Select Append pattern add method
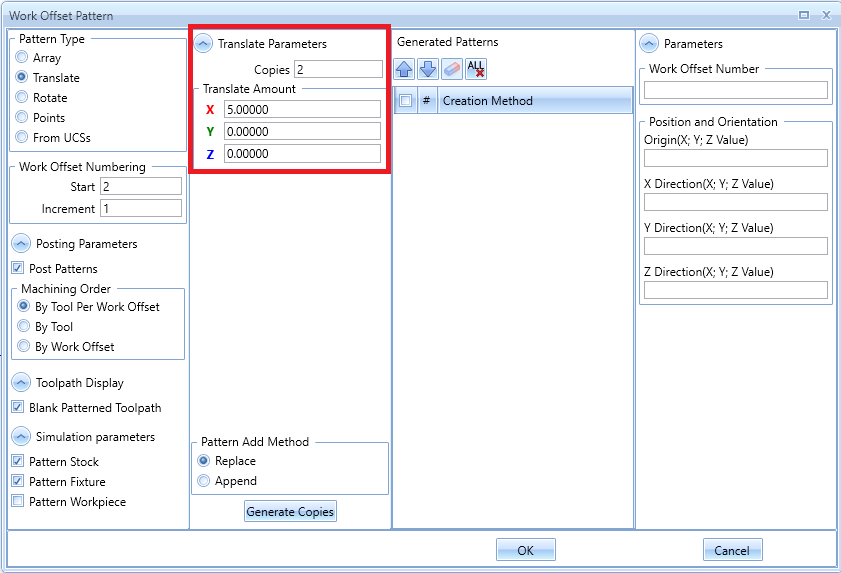The height and width of the screenshot is (573, 841). click(x=204, y=480)
